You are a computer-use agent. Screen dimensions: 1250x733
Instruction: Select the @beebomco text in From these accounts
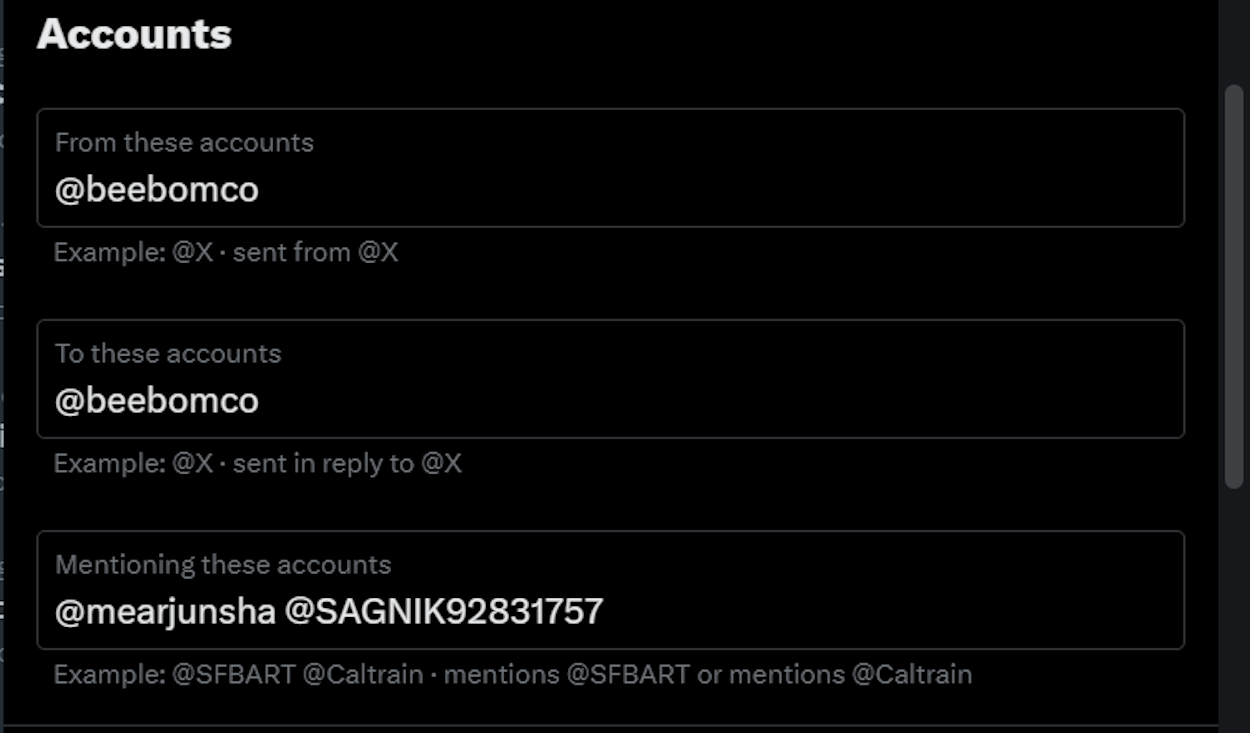click(156, 188)
